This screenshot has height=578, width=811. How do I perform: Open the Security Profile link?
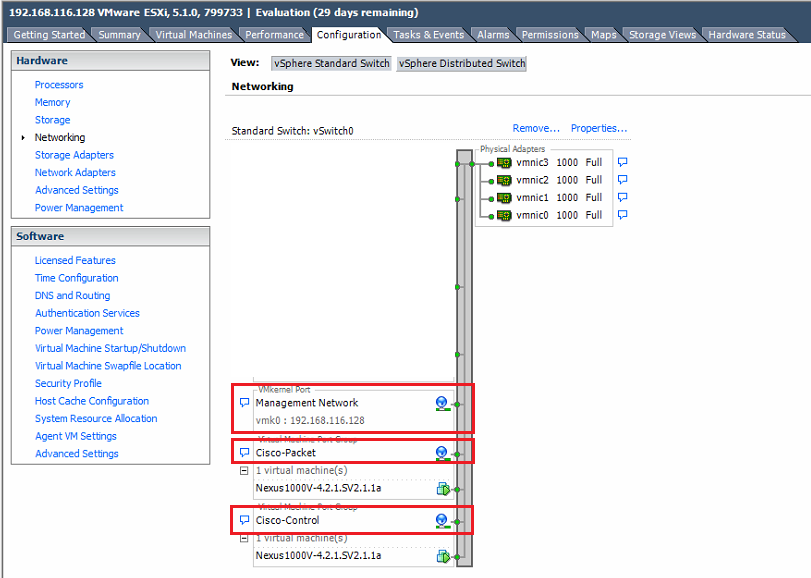click(x=68, y=384)
